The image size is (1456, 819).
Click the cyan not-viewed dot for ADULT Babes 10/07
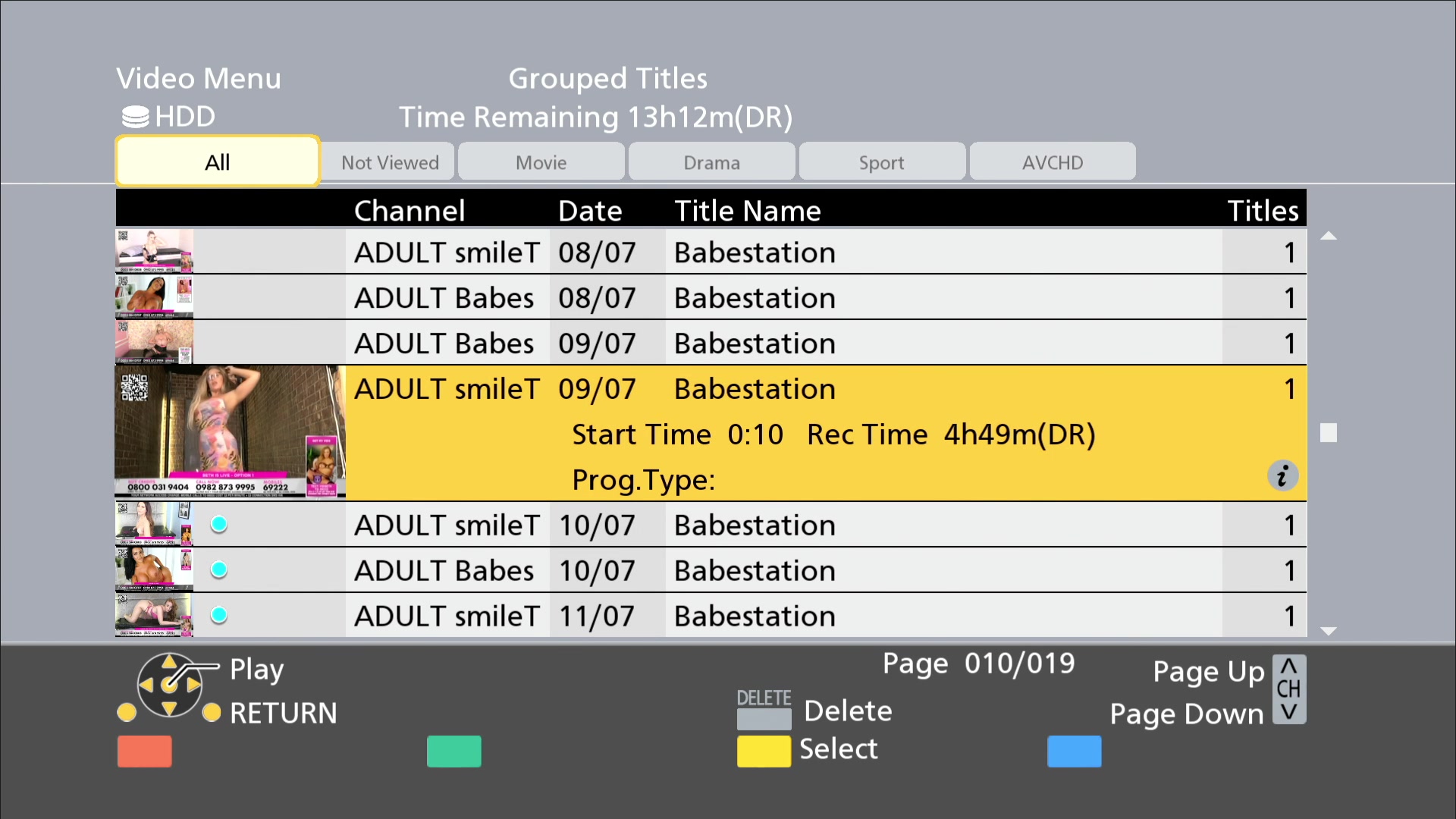pos(219,570)
